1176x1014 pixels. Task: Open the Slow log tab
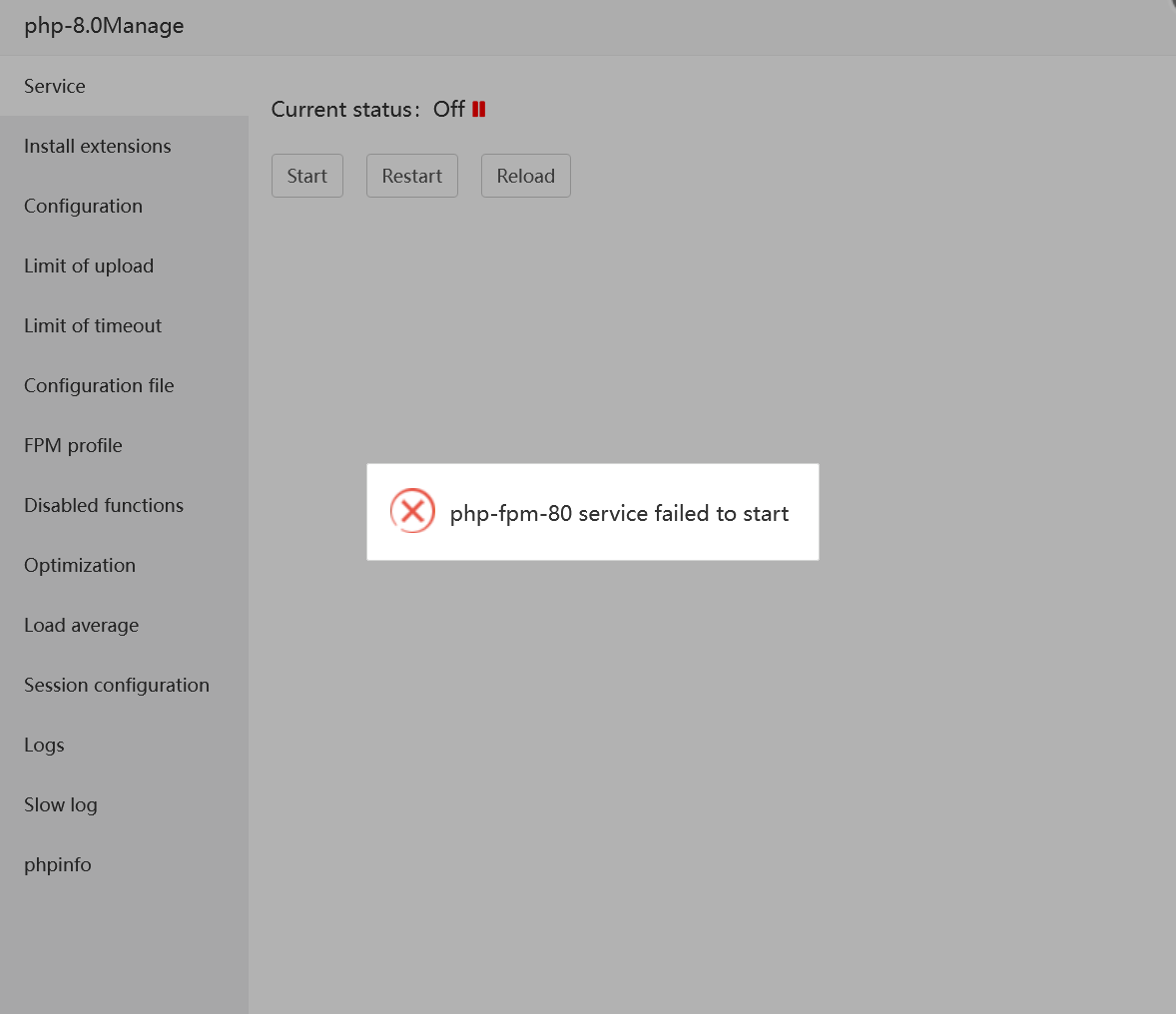click(124, 805)
